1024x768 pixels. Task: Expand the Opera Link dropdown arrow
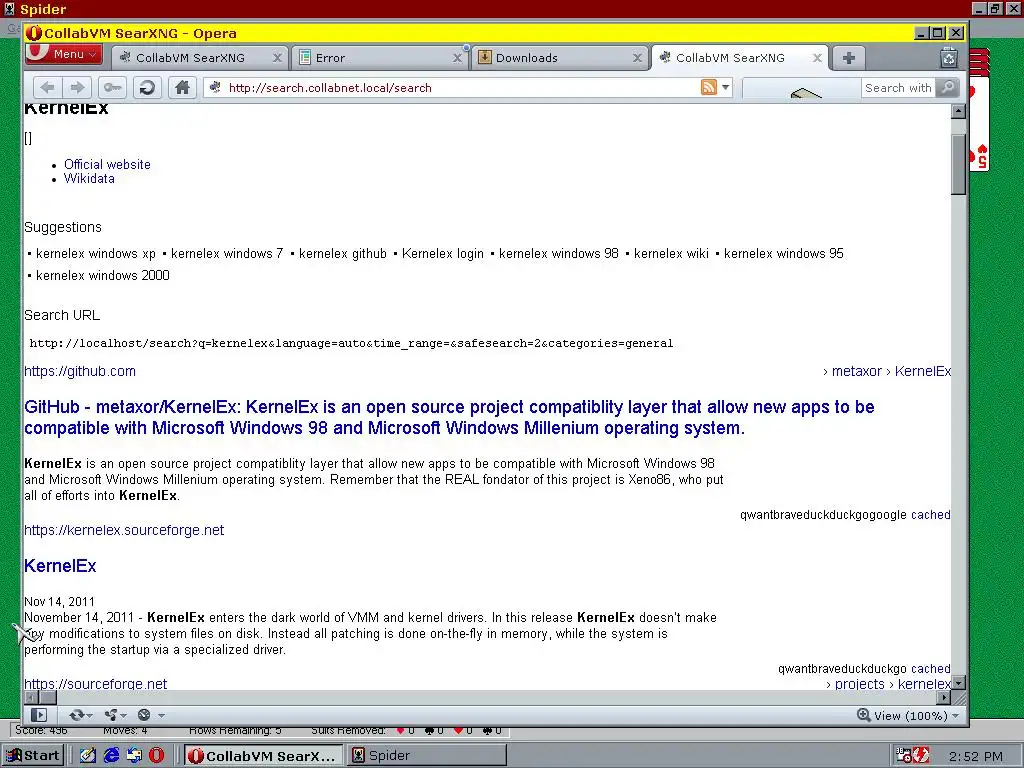pyautogui.click(x=89, y=716)
